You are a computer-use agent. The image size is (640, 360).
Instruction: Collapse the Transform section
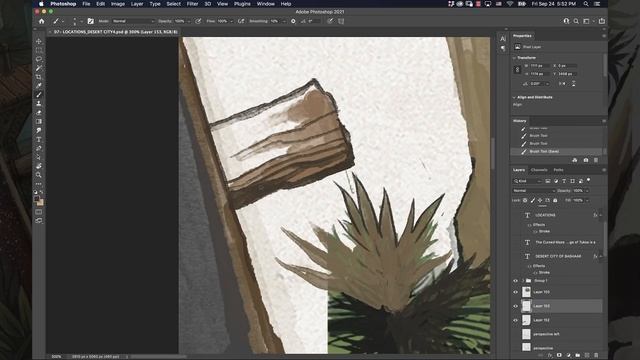click(514, 58)
